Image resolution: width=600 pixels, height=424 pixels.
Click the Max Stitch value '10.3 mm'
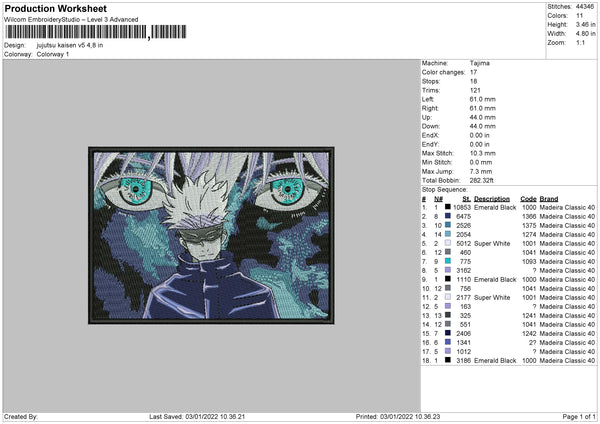coord(483,153)
